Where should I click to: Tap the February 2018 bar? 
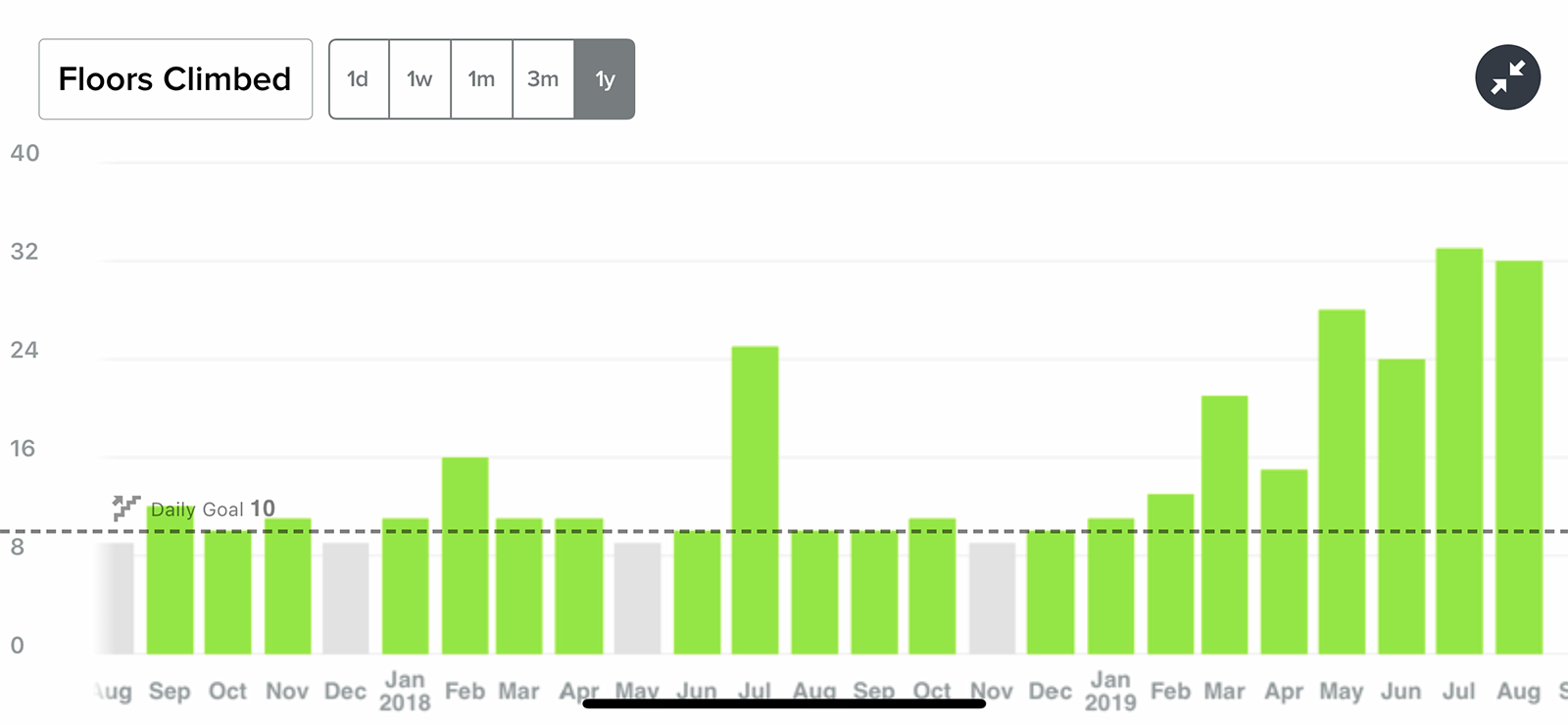tap(465, 555)
